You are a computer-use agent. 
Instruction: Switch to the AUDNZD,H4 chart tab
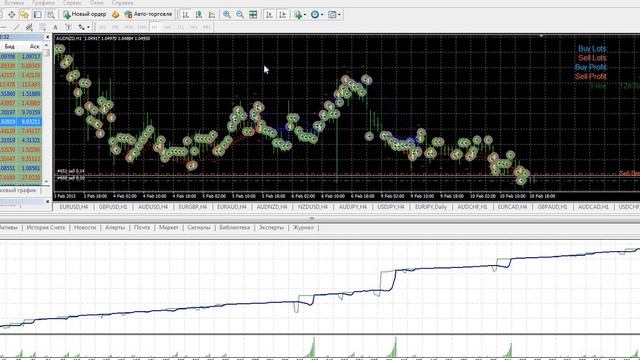(x=272, y=207)
